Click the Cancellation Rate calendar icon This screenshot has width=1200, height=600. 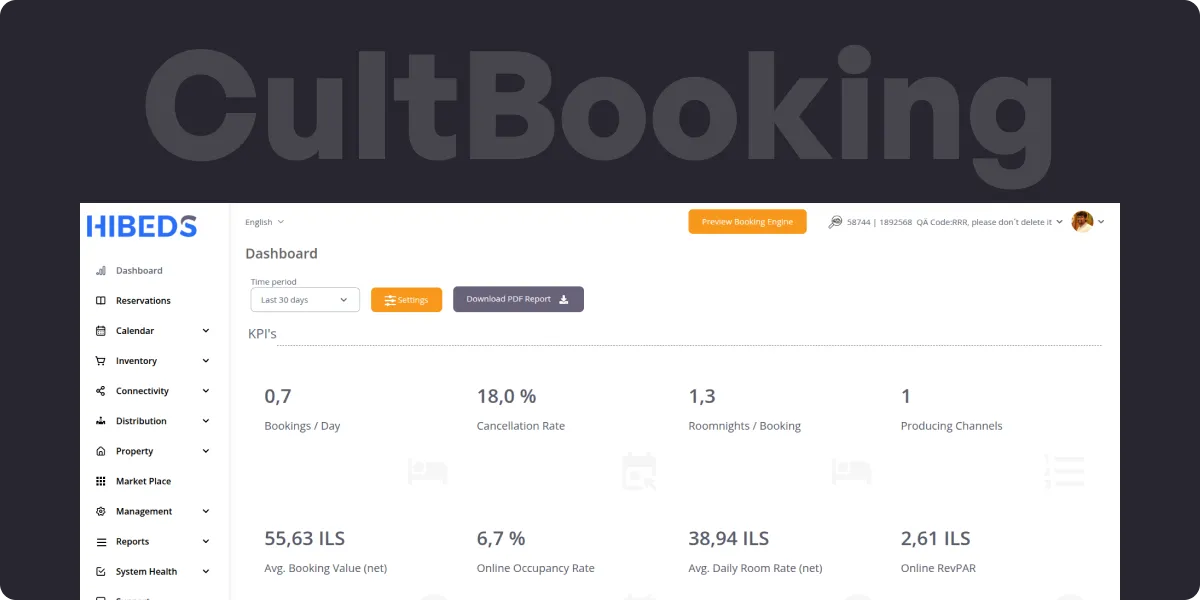coord(639,471)
